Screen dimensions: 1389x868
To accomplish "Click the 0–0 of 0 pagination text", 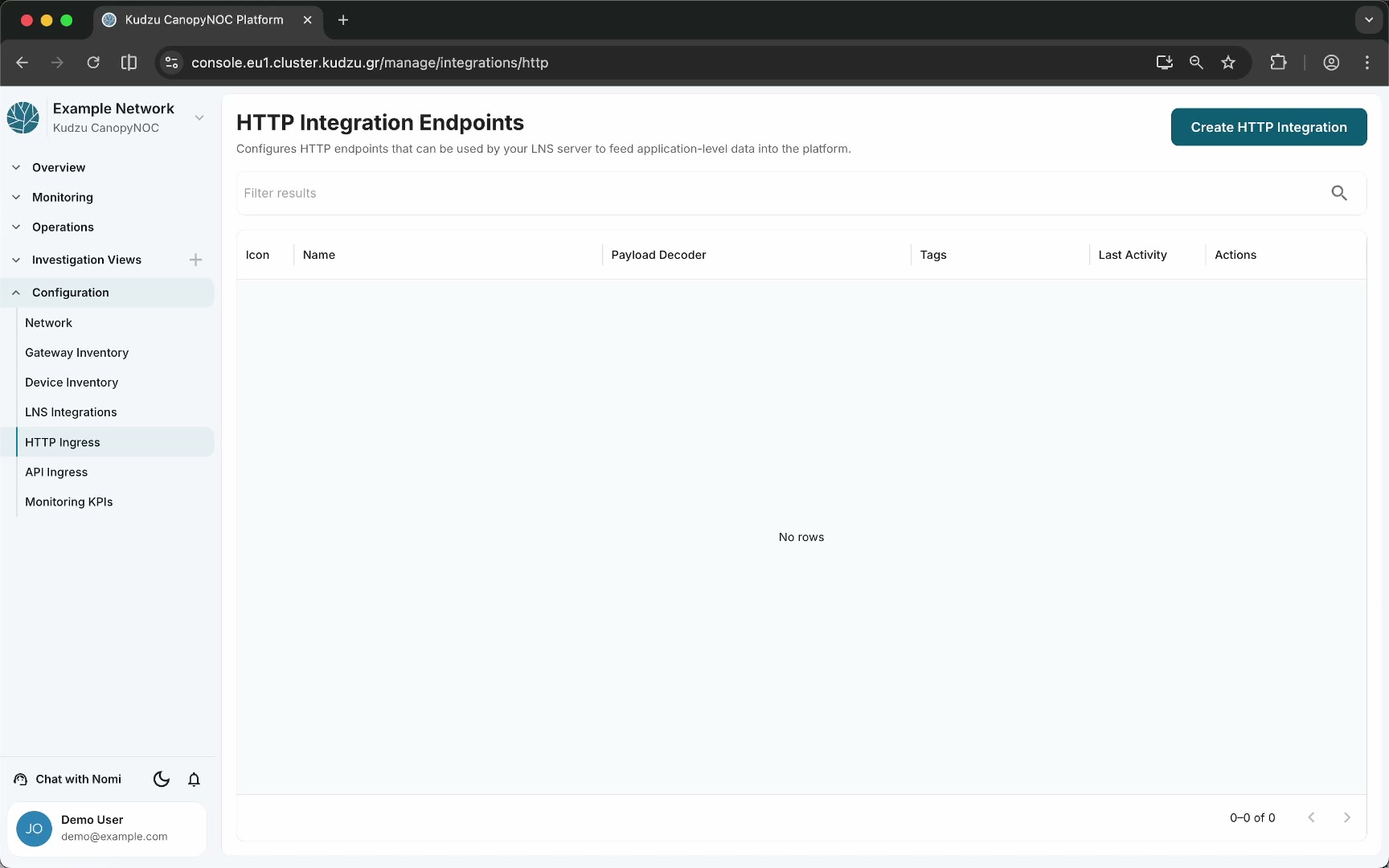I will click(x=1252, y=817).
